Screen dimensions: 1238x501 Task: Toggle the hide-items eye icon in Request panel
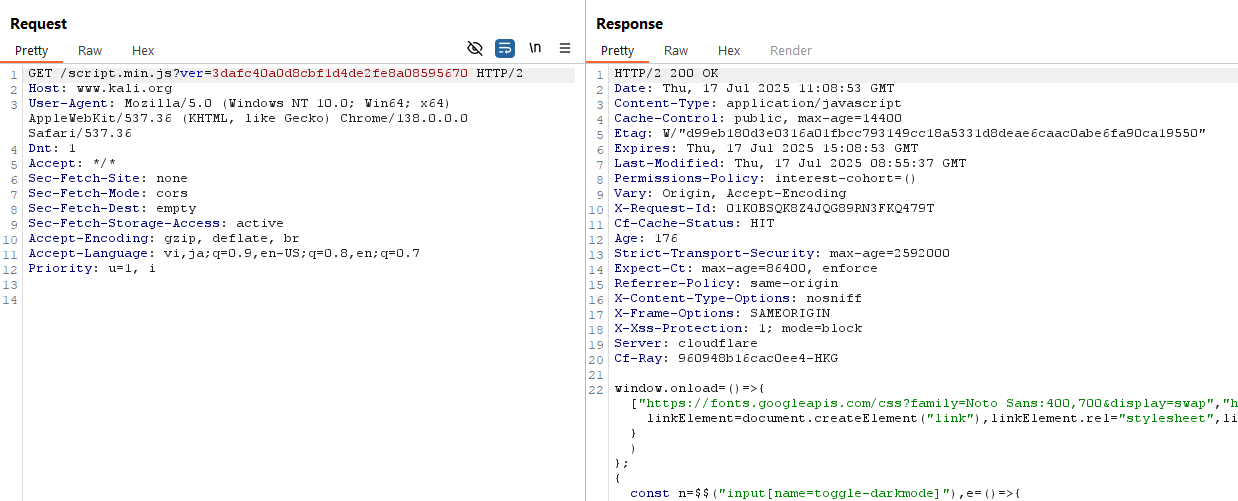tap(475, 48)
